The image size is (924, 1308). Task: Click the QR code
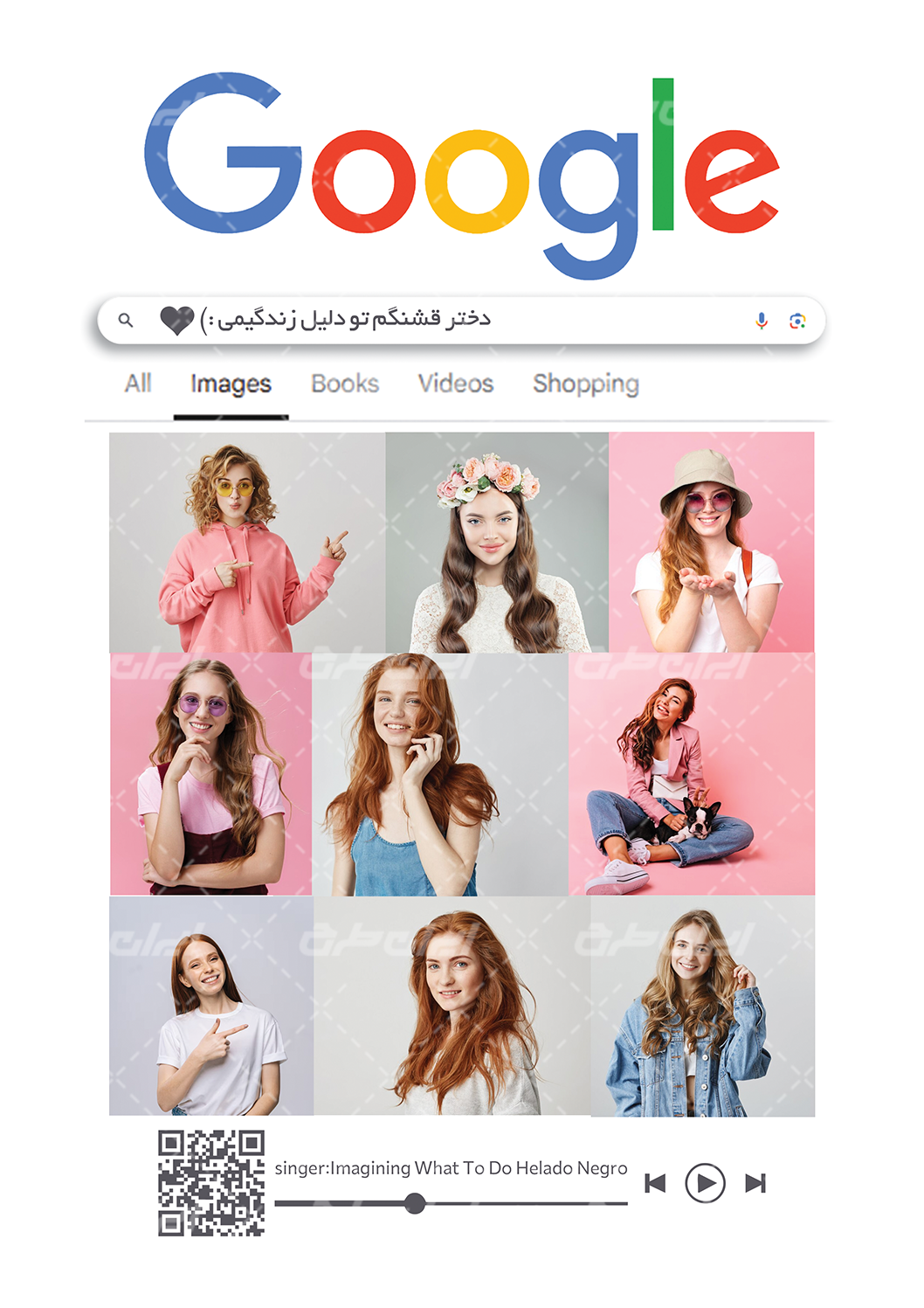click(211, 1183)
